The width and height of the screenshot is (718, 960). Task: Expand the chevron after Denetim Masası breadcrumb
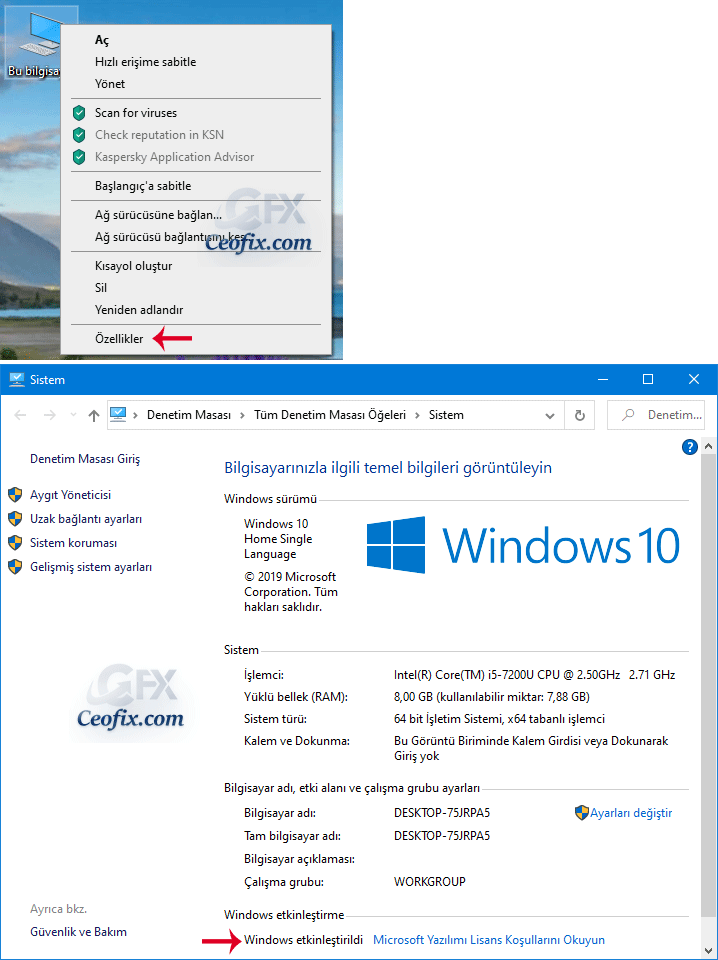(x=242, y=415)
